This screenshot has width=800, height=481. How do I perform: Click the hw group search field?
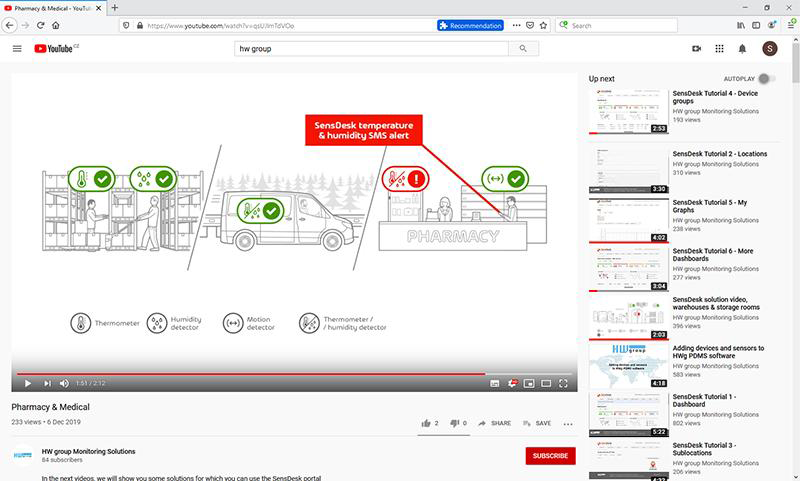click(x=371, y=48)
